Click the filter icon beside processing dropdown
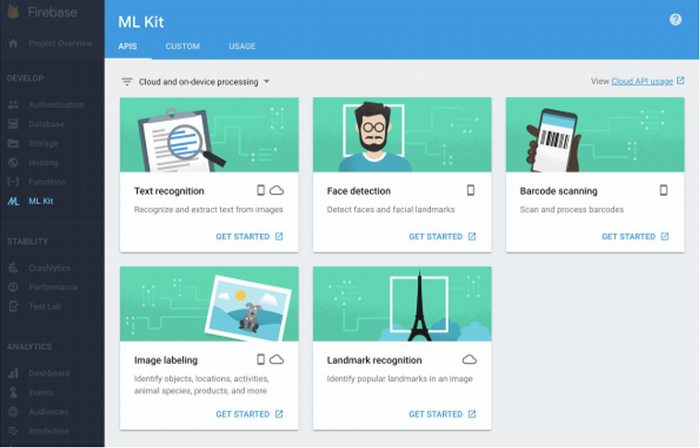The image size is (700, 448). click(127, 82)
